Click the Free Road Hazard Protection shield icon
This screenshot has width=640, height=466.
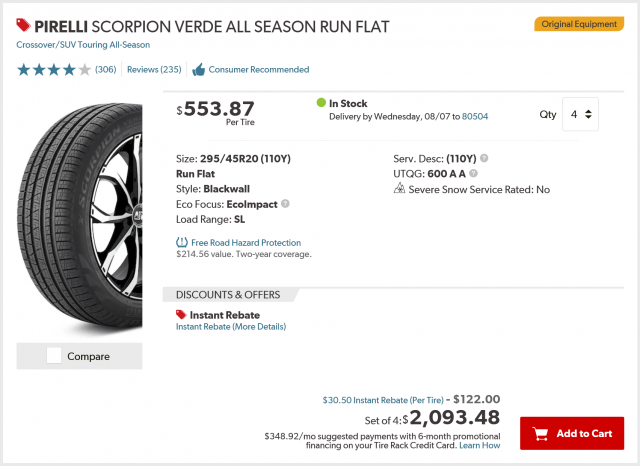[x=181, y=242]
